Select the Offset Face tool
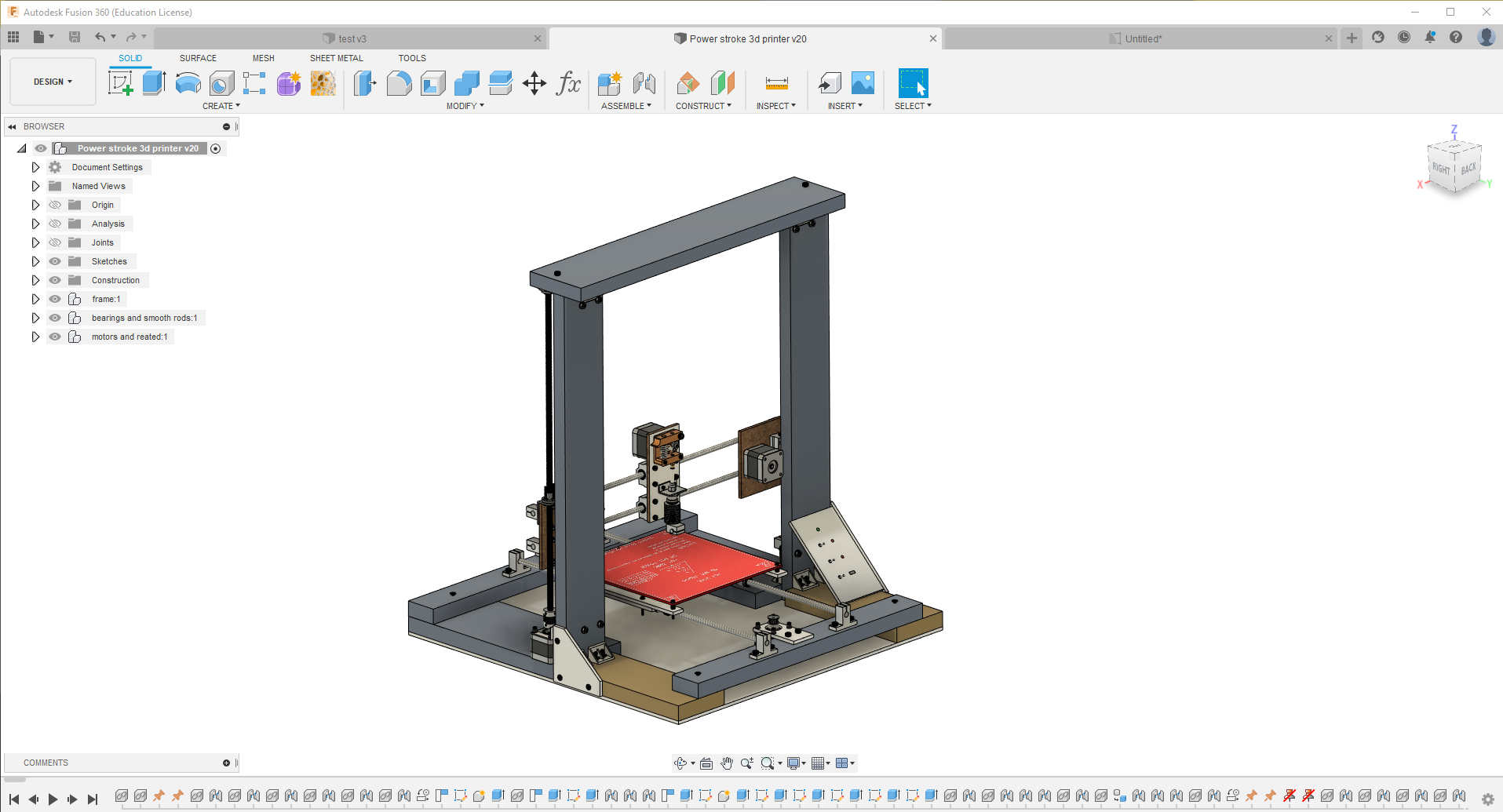Image resolution: width=1503 pixels, height=812 pixels. pos(500,83)
